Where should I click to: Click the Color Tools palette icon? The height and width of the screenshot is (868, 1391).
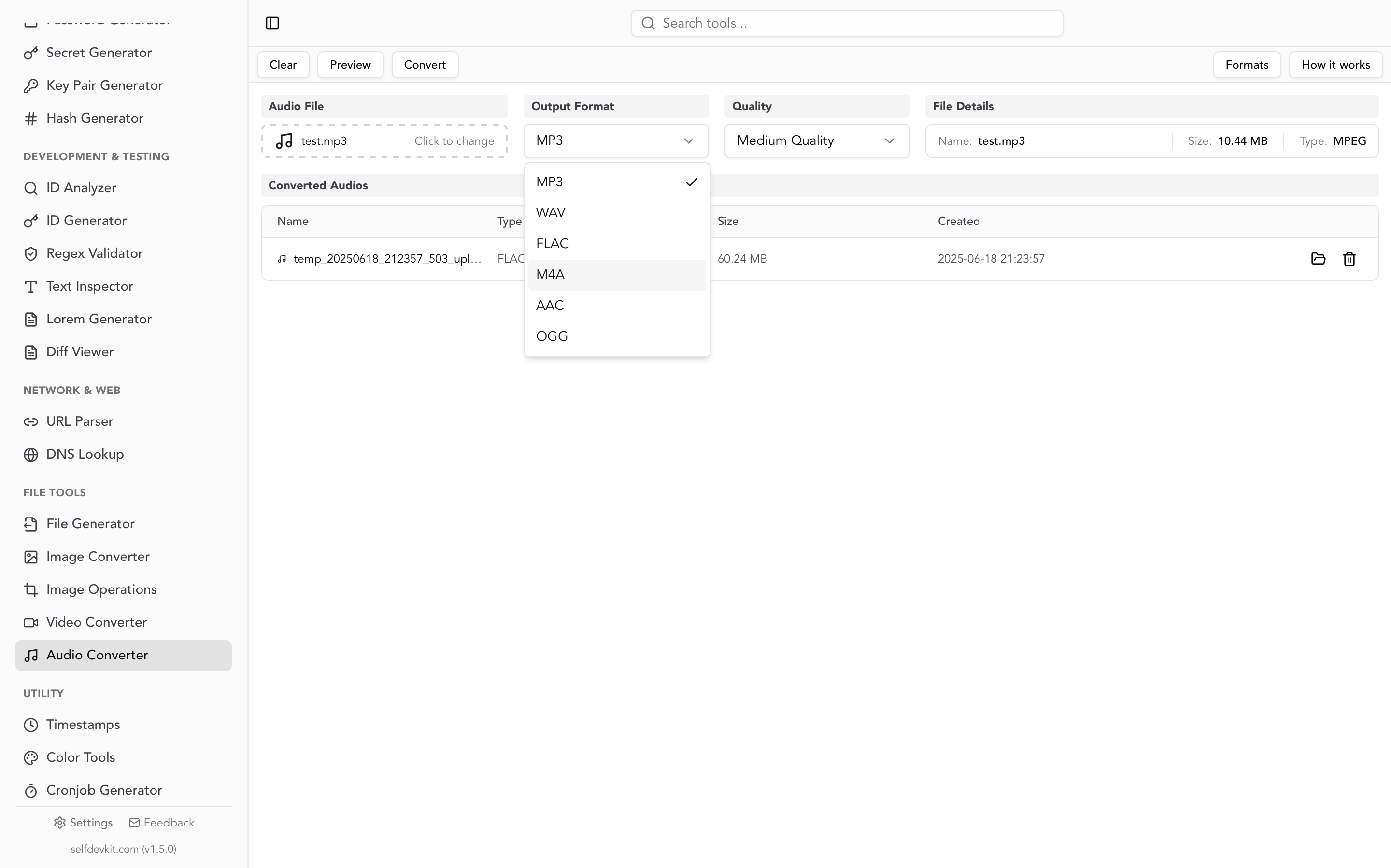[x=31, y=758]
